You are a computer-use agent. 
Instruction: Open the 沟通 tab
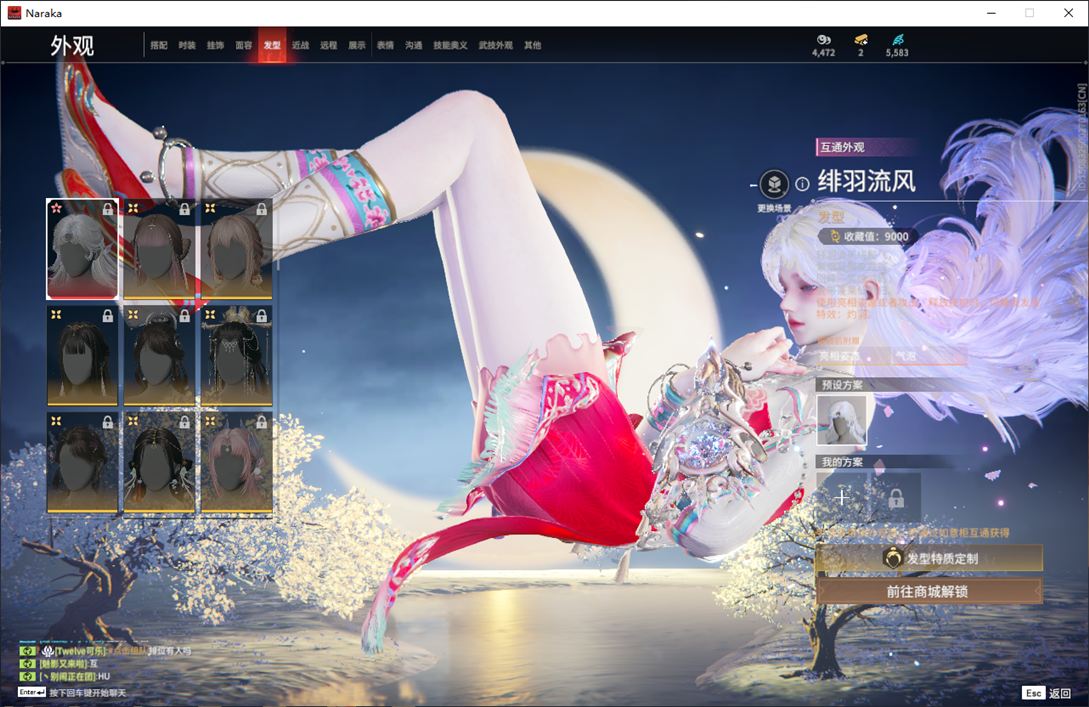click(x=414, y=45)
